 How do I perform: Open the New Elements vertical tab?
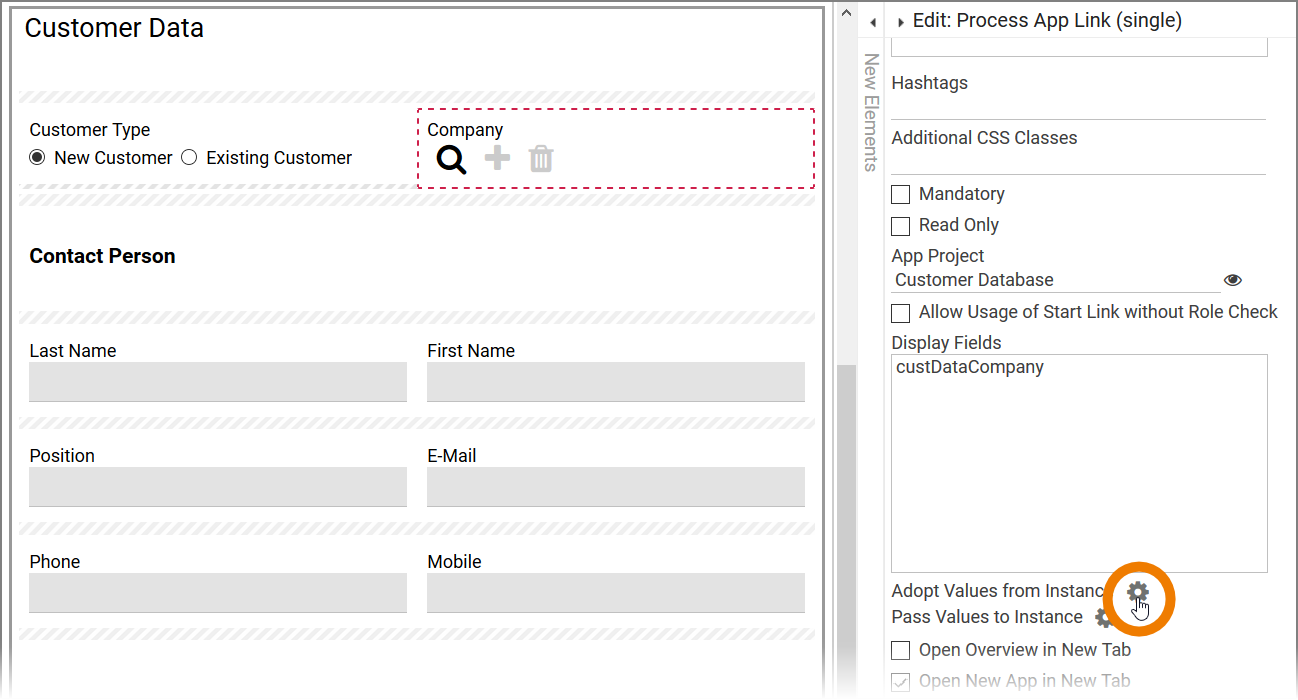(x=871, y=112)
